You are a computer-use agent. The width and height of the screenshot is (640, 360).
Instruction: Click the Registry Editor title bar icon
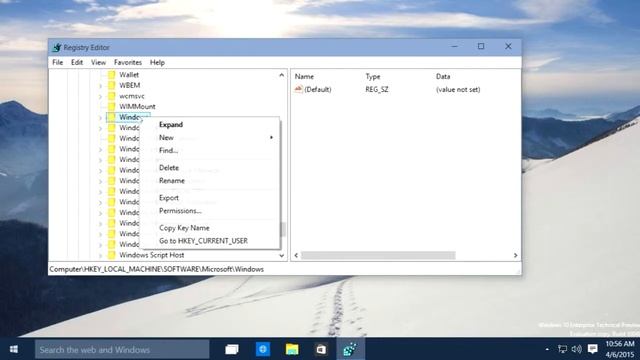click(x=57, y=47)
